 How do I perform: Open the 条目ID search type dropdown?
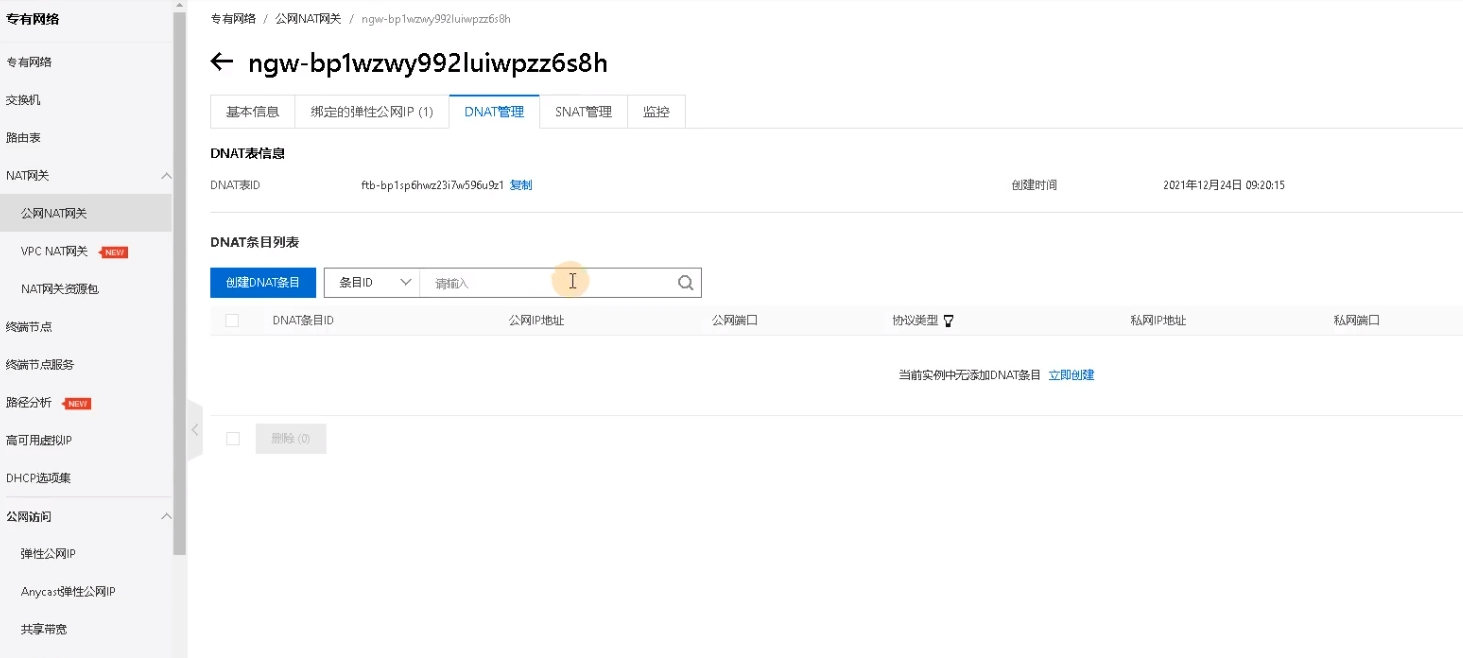(370, 282)
